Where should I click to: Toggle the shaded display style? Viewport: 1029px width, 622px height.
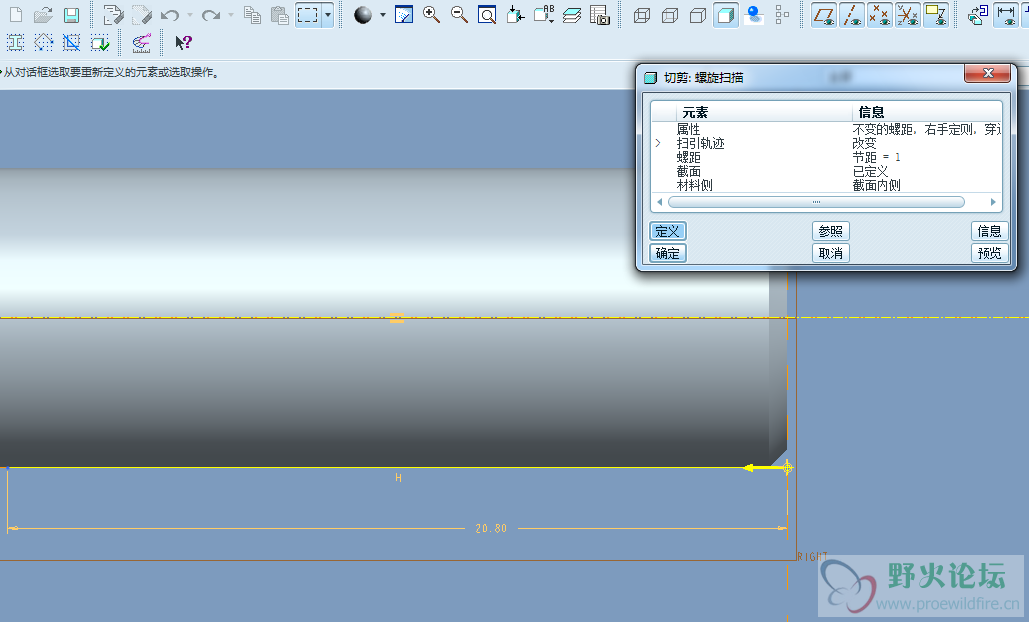point(726,14)
